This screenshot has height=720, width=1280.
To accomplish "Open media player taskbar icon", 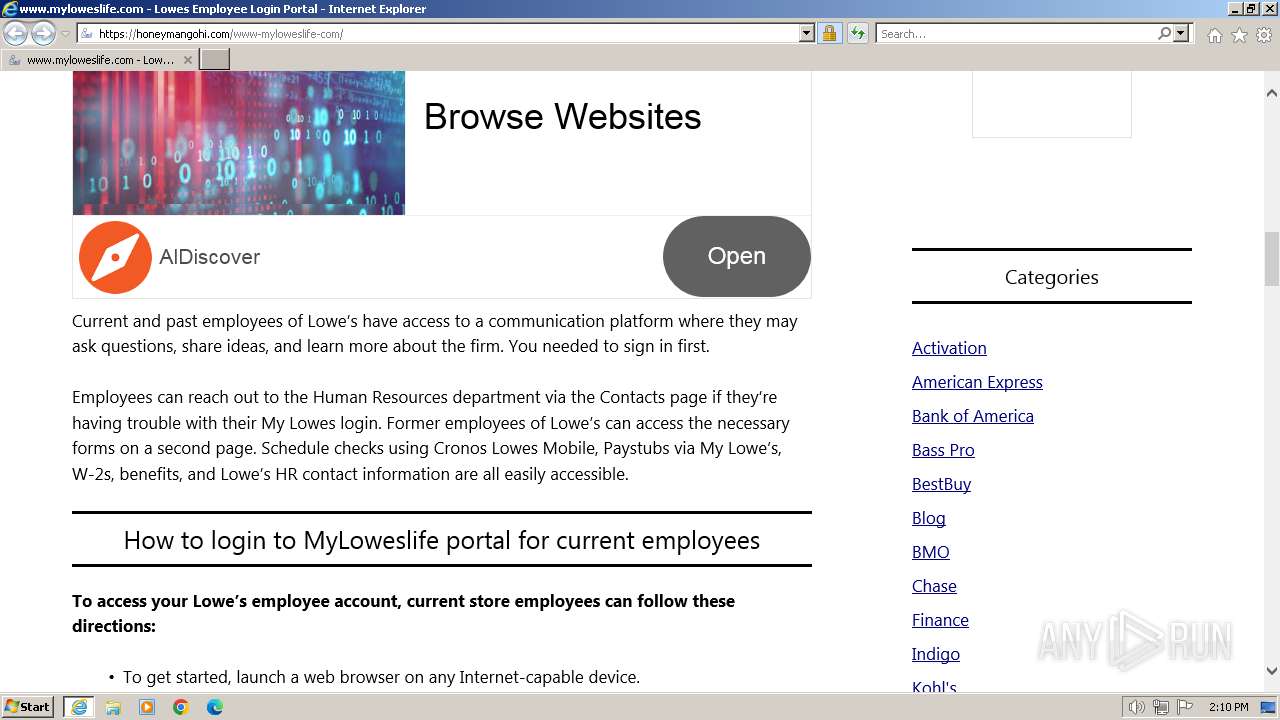I will pos(147,707).
